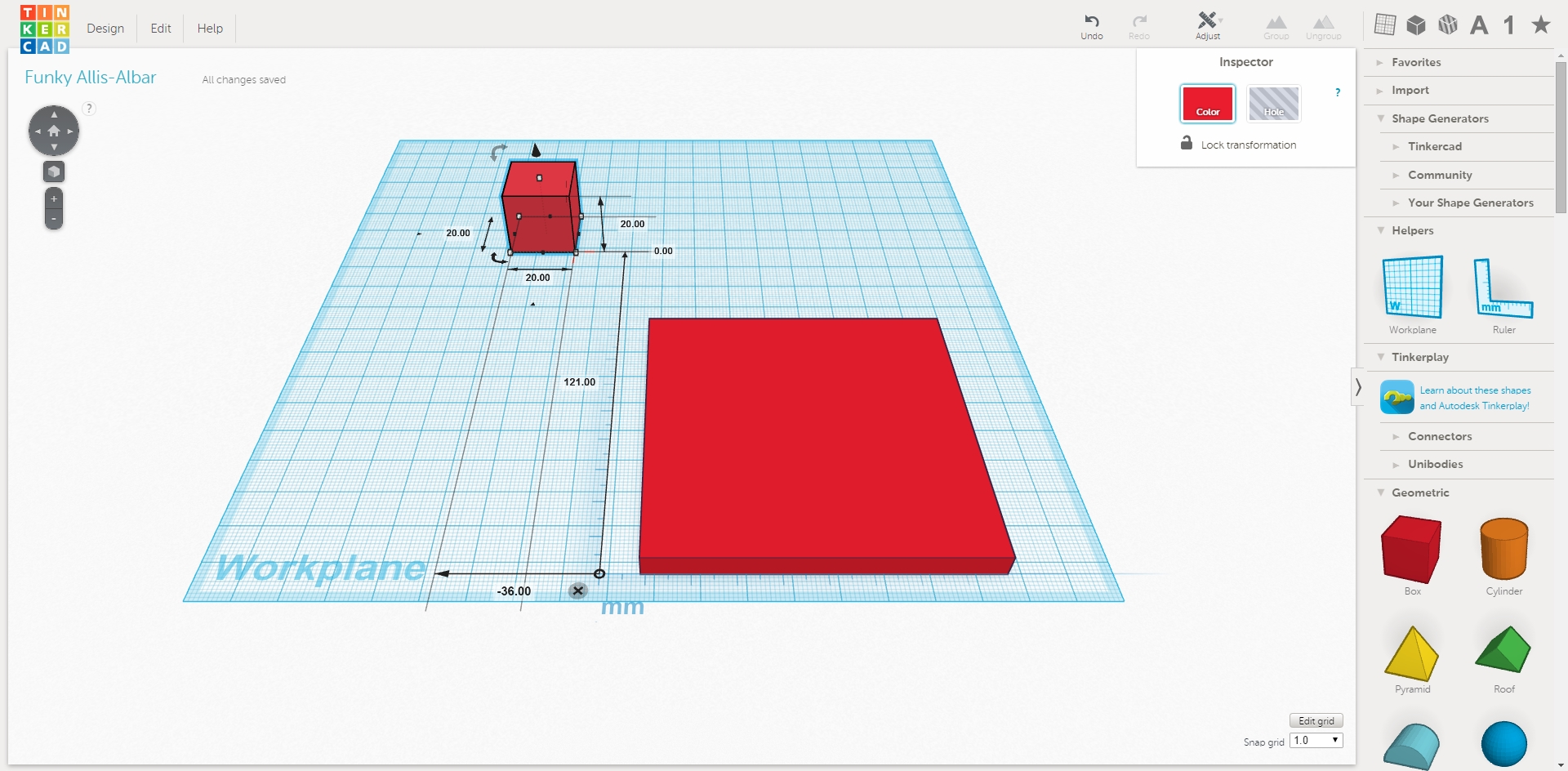
Task: Click the Ungroup shapes icon
Action: [1324, 22]
